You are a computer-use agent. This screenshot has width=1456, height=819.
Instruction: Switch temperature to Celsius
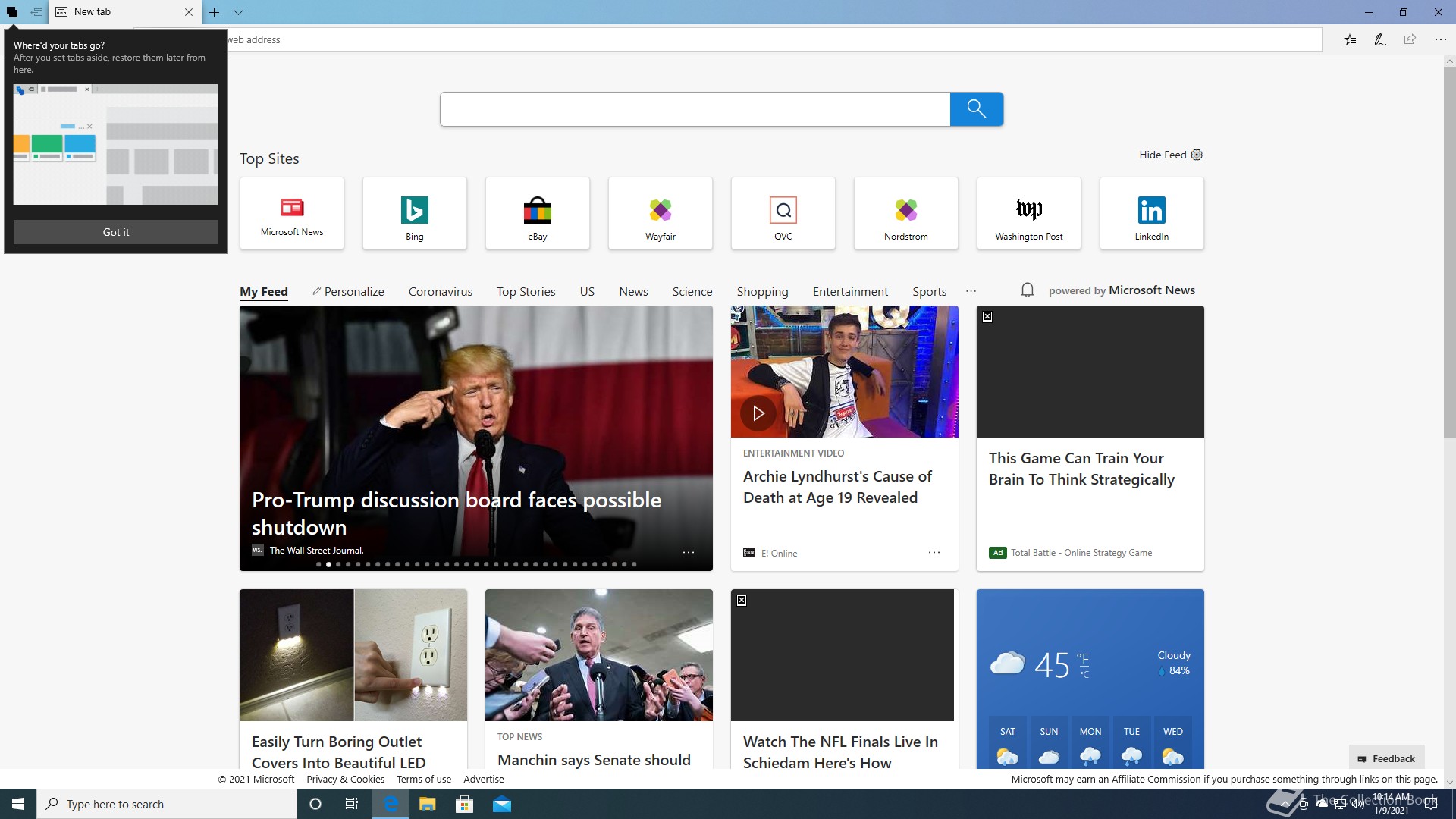click(x=1084, y=675)
